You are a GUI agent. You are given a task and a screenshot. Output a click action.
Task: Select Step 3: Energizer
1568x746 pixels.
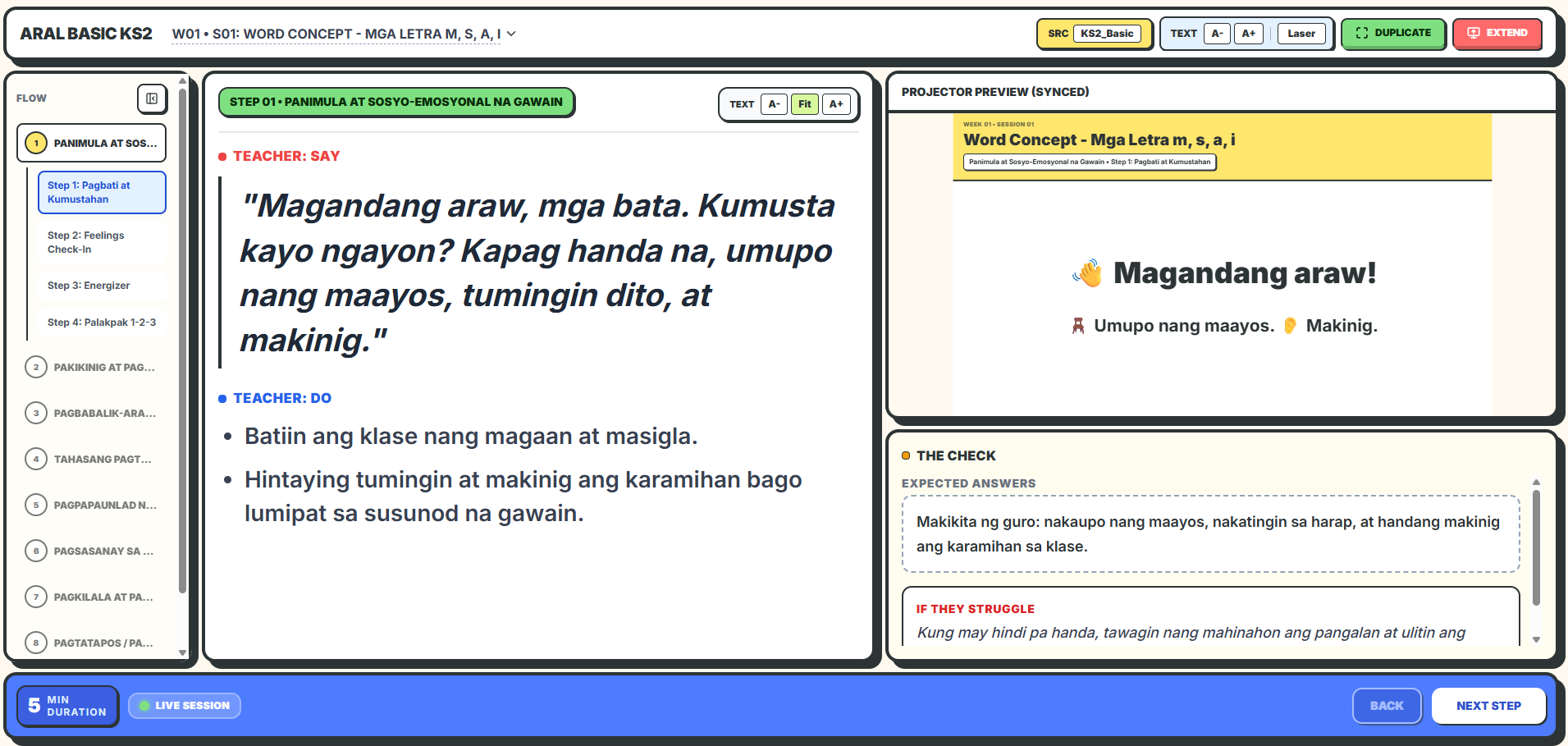coord(102,286)
